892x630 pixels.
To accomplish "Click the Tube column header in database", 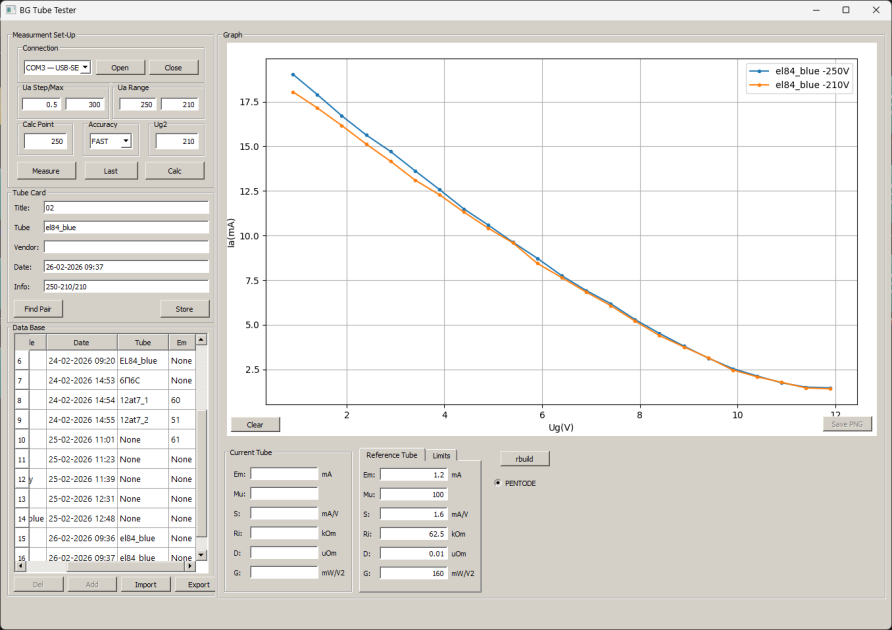I will click(x=143, y=342).
